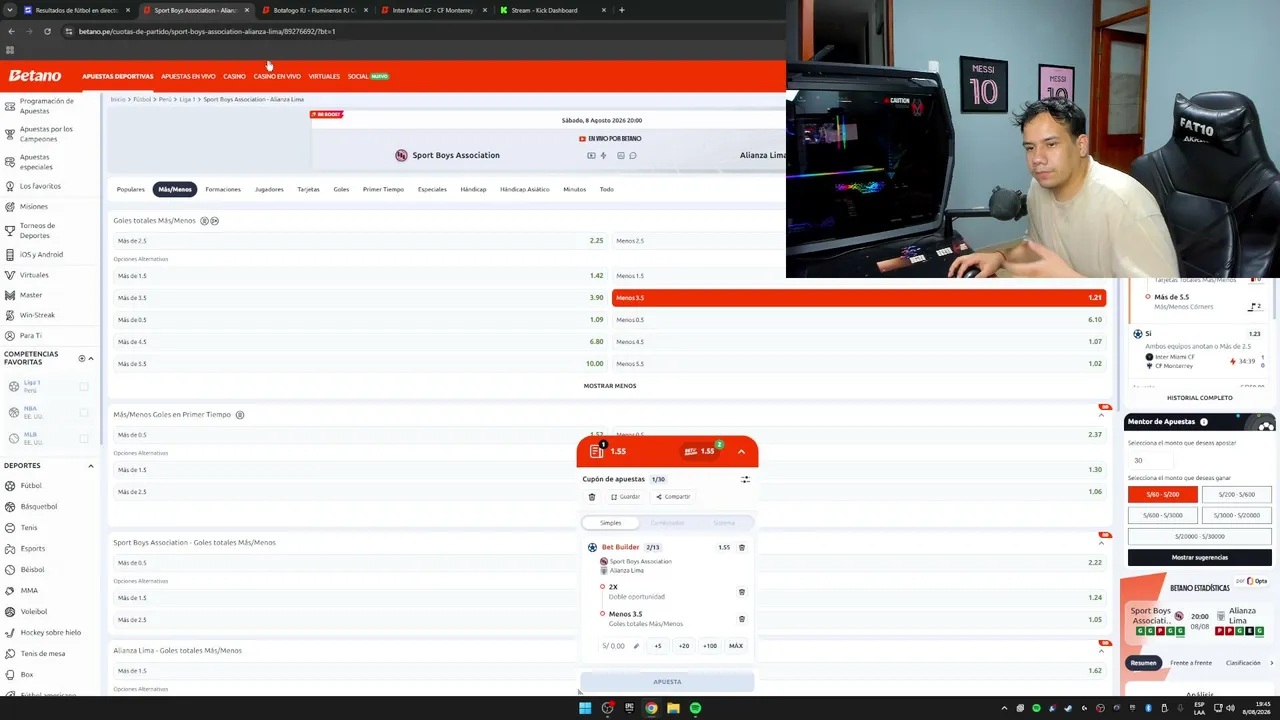Open Béisbol in the sports list

pyautogui.click(x=32, y=570)
